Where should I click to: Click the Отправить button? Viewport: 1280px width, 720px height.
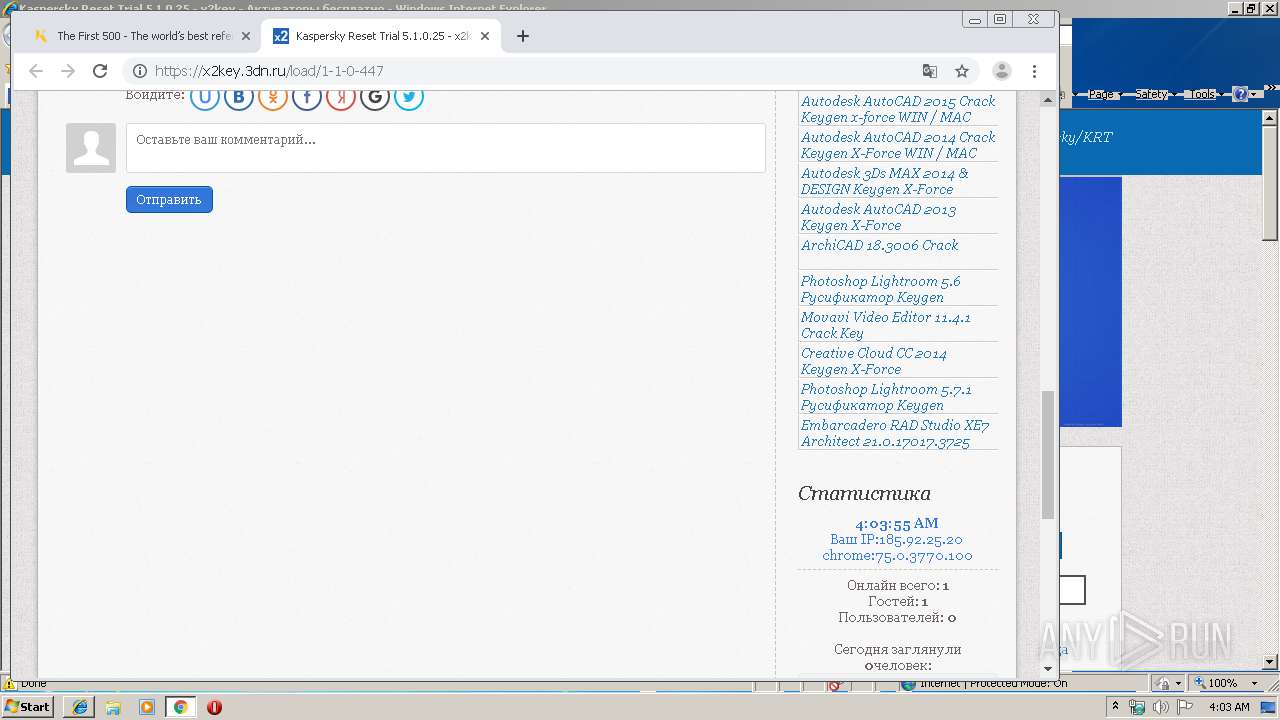[169, 199]
